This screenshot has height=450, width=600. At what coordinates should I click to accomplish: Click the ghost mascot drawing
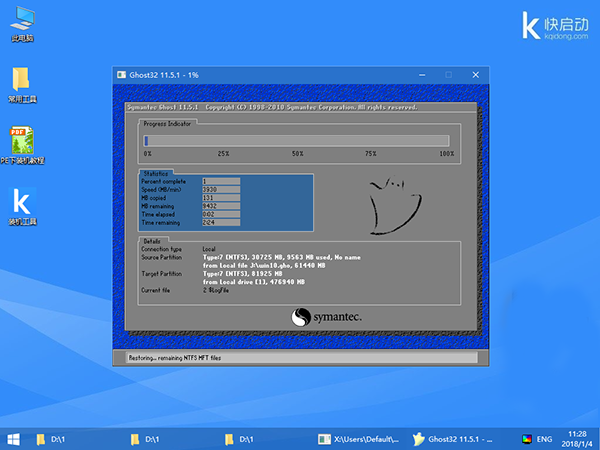[x=395, y=205]
